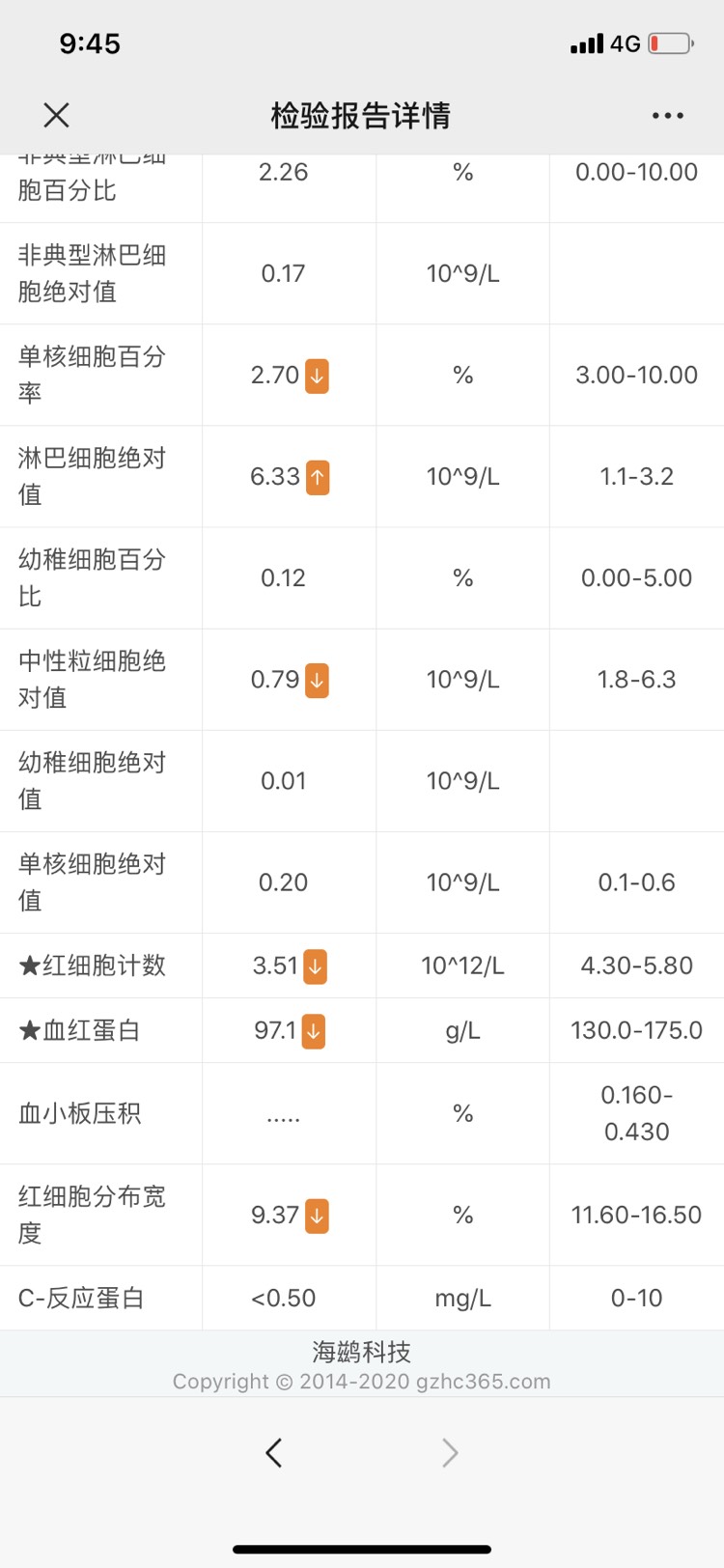Tap the 检验报告详情 page title
The width and height of the screenshot is (724, 1568).
tap(361, 116)
